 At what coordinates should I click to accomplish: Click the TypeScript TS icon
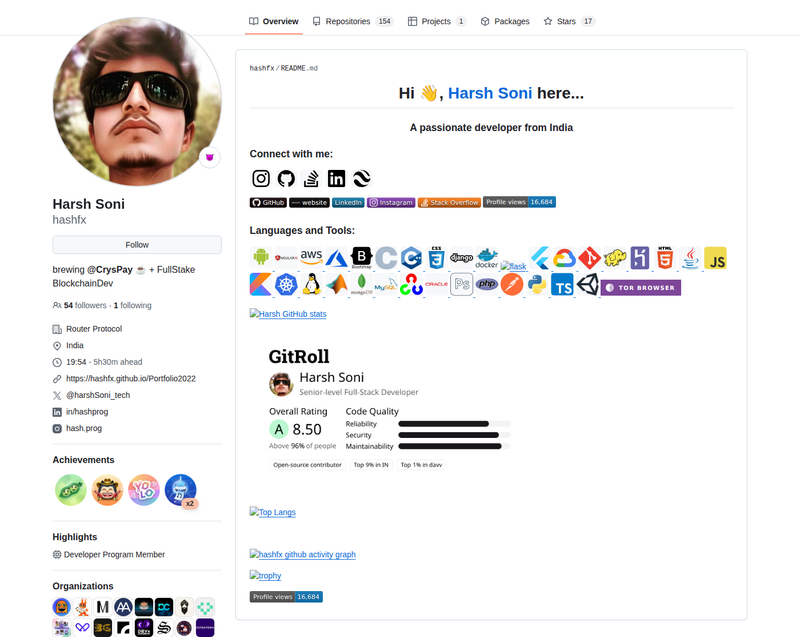coord(562,285)
